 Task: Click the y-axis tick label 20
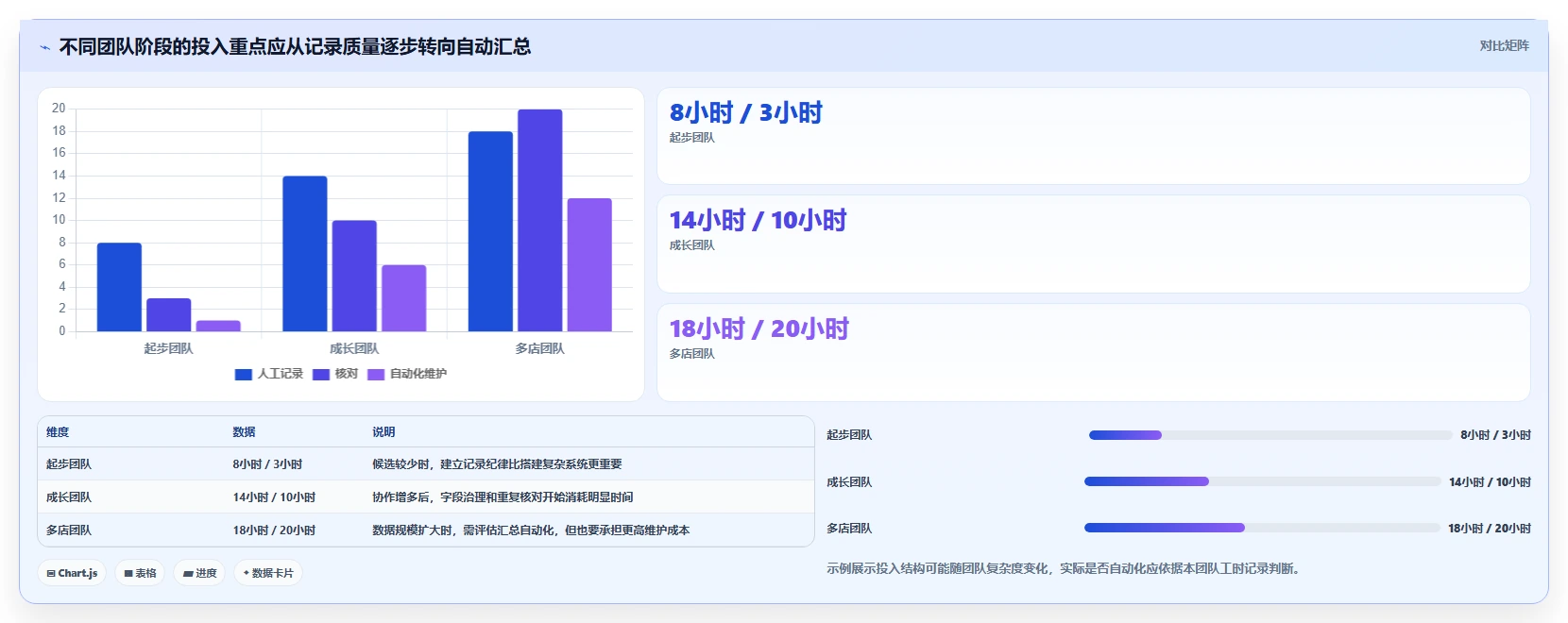pyautogui.click(x=59, y=109)
